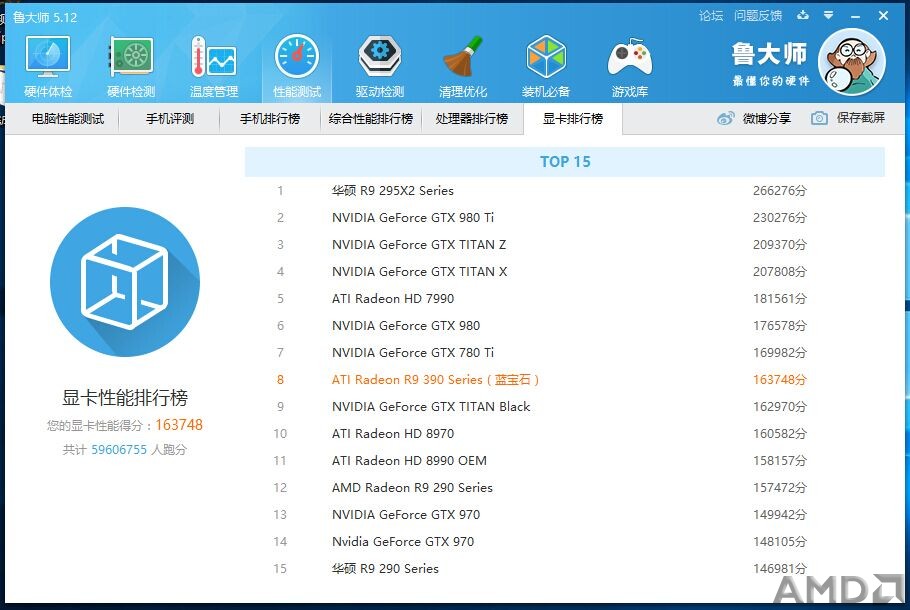This screenshot has width=910, height=610.
Task: Select the ATI Radeon HD 8990 OEM row
Action: 565,460
